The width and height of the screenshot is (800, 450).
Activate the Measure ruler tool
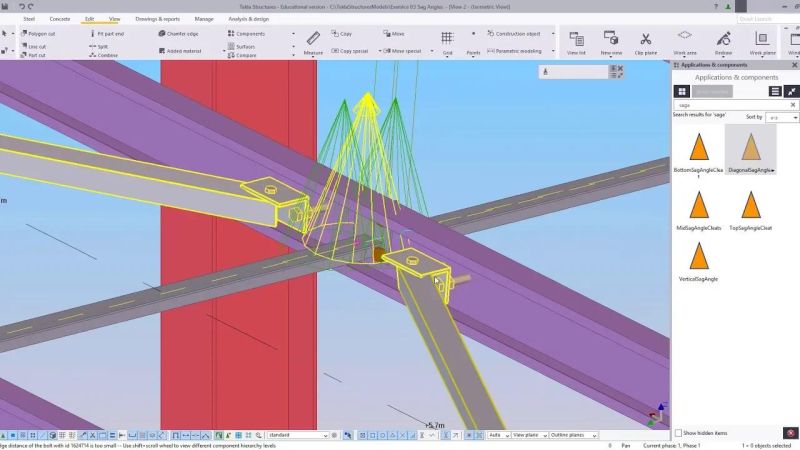[313, 43]
